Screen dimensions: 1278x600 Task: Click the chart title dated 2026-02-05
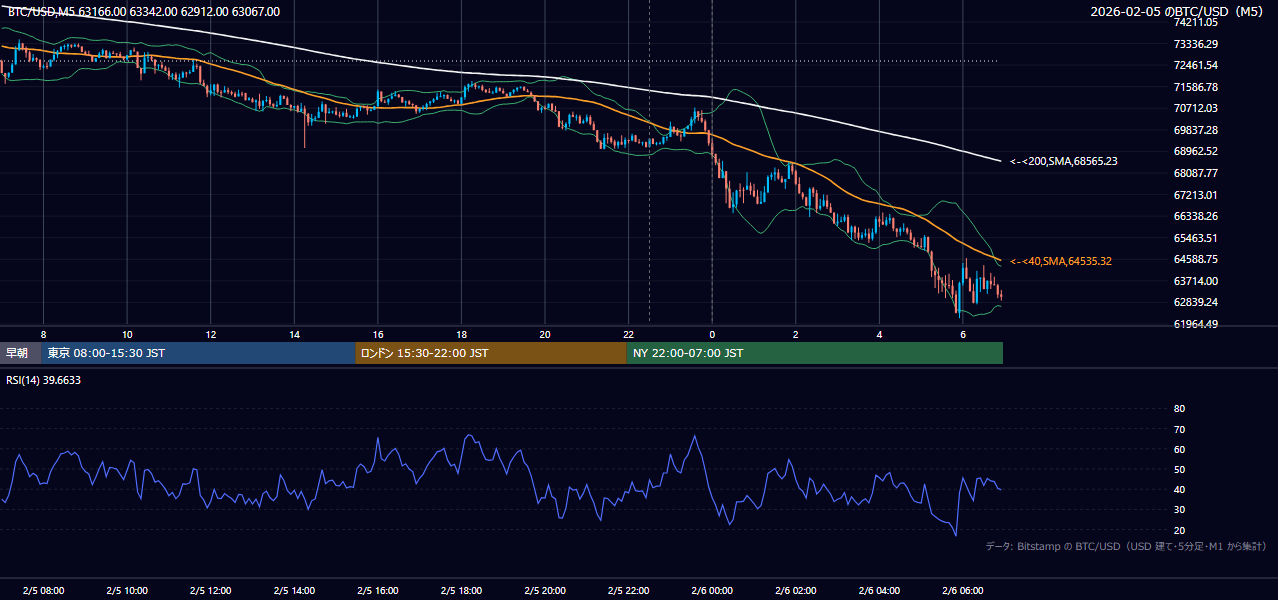(1179, 12)
